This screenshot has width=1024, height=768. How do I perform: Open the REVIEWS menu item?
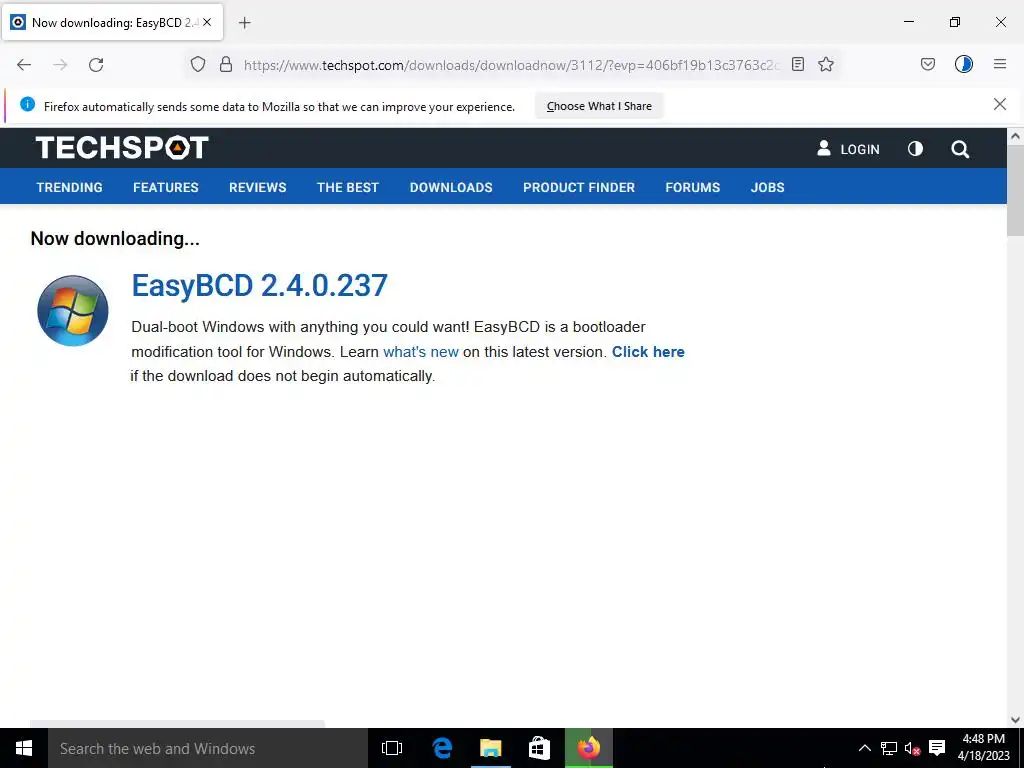pos(258,187)
